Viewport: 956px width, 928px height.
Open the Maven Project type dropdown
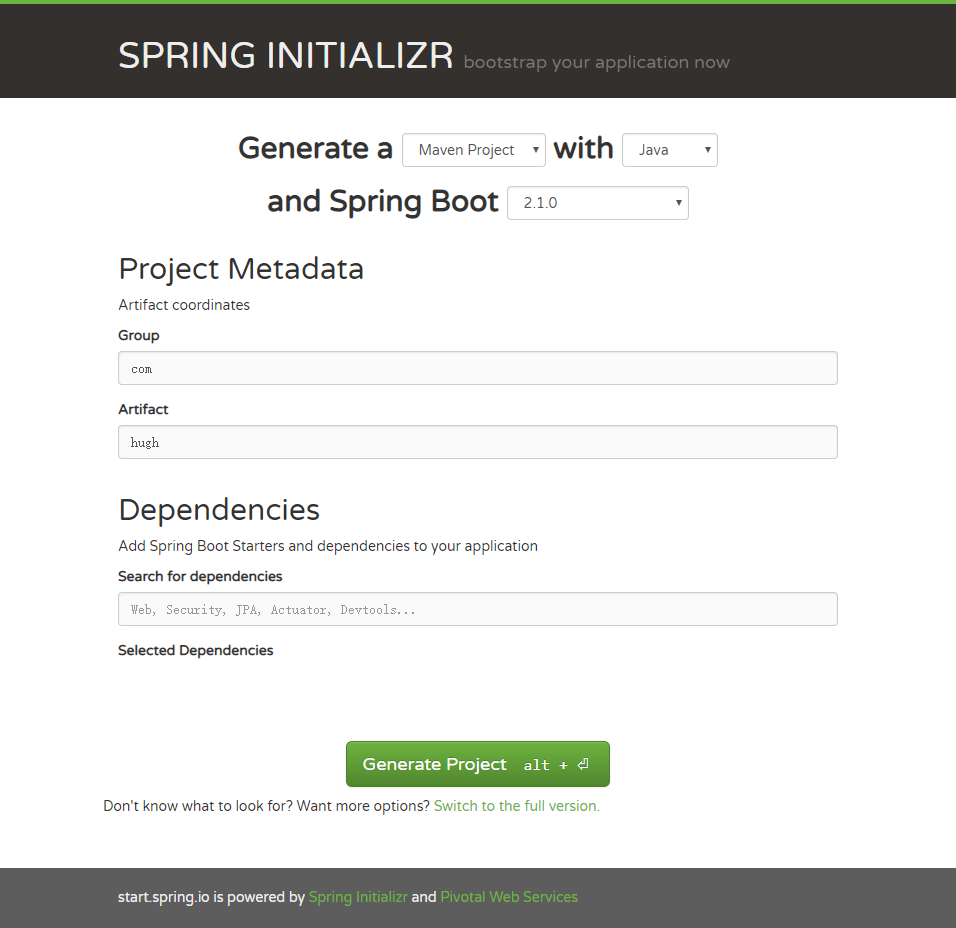click(x=474, y=150)
